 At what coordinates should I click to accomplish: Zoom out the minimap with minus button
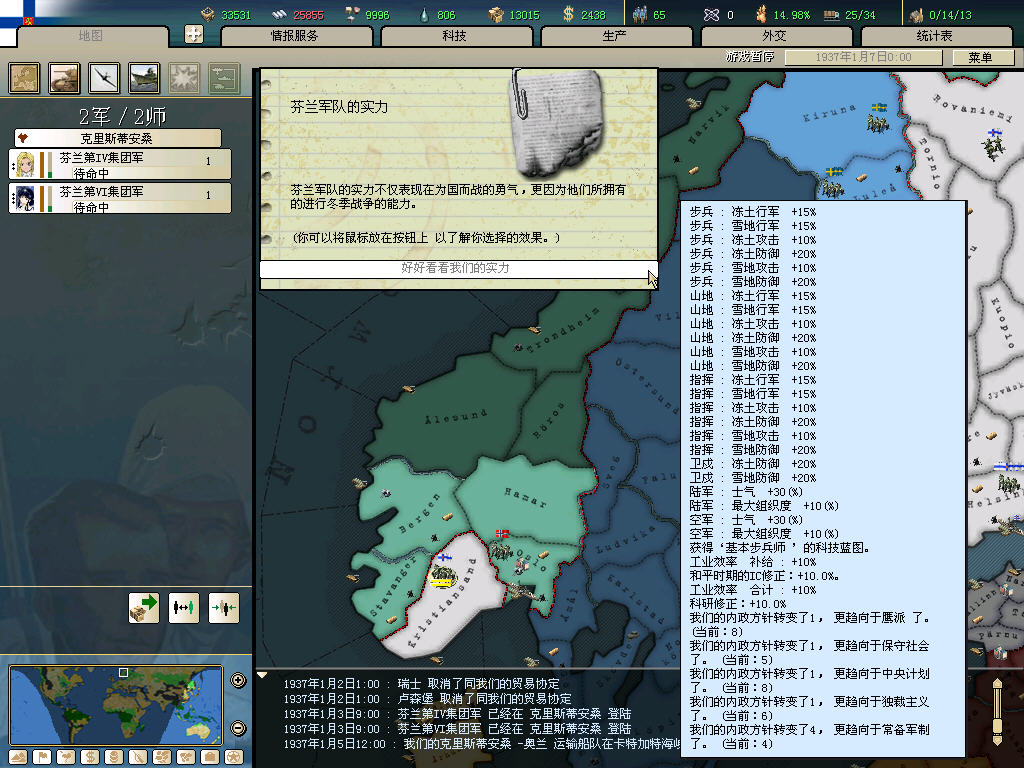pyautogui.click(x=238, y=728)
